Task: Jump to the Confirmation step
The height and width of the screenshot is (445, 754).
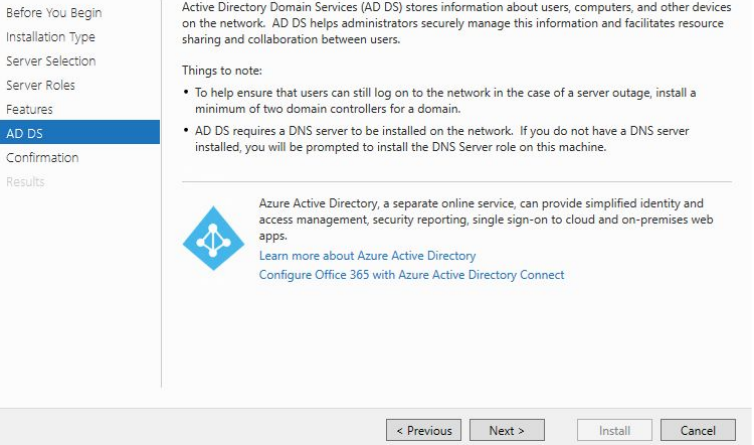Action: [42, 157]
